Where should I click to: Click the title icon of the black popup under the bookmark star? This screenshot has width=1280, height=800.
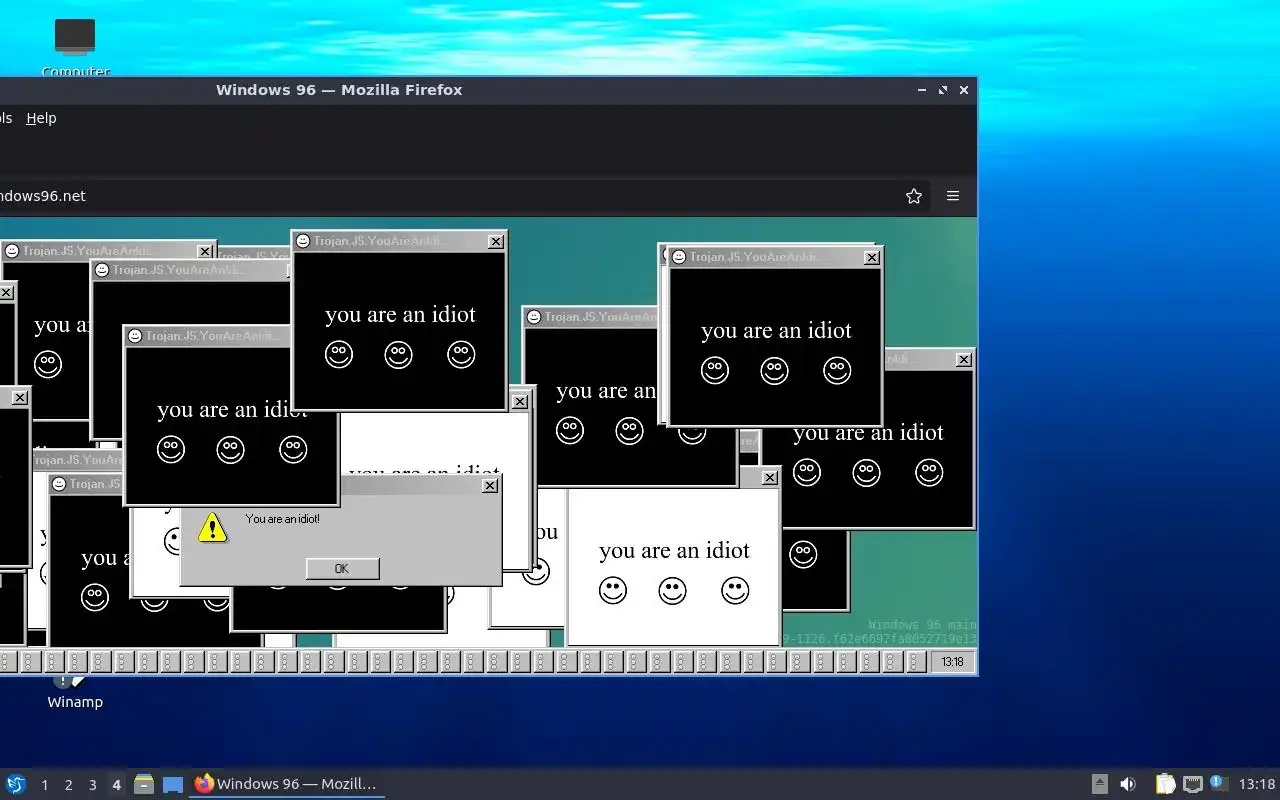(679, 257)
